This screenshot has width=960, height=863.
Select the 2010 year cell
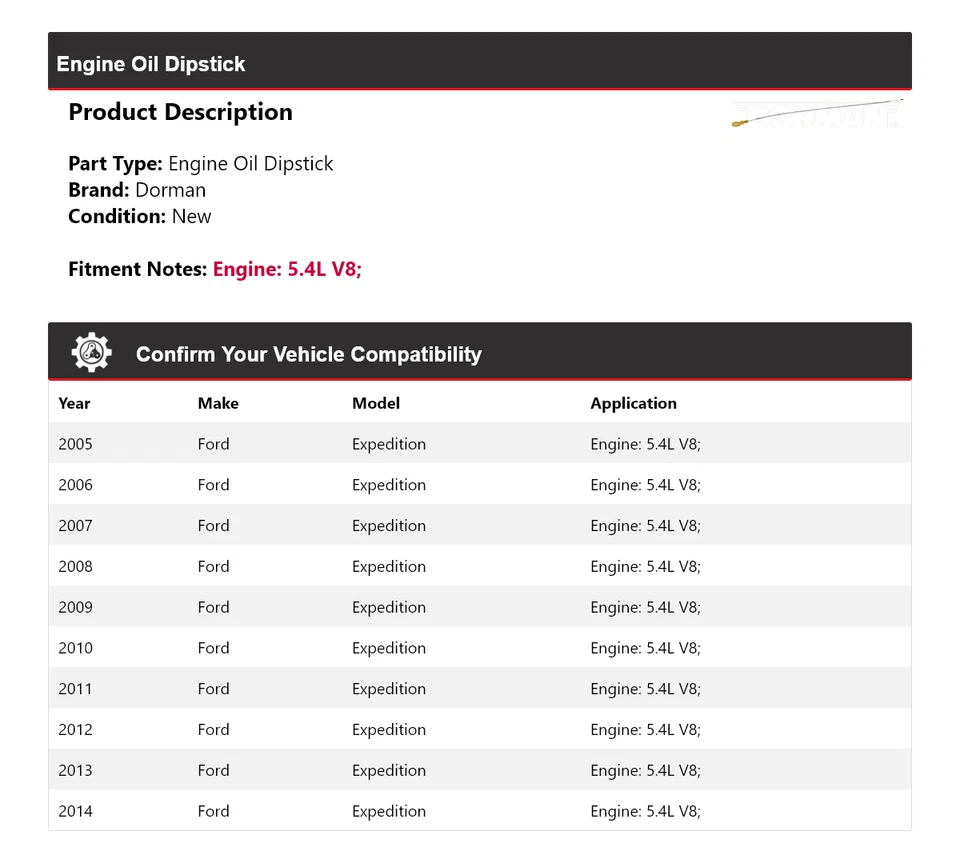(x=76, y=648)
